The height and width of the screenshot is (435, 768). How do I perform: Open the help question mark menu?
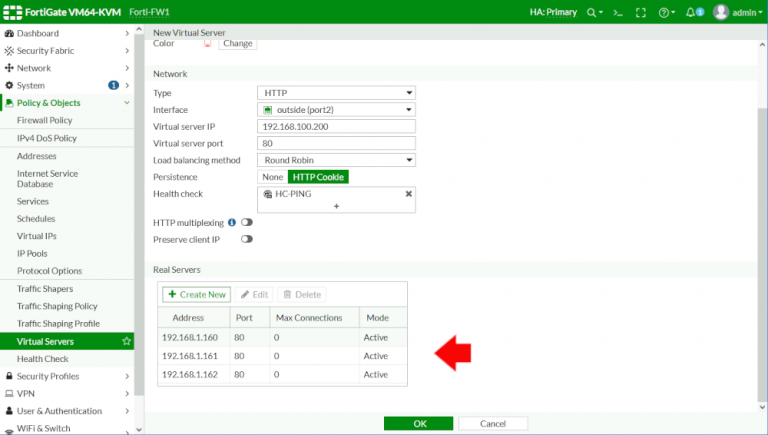click(666, 13)
